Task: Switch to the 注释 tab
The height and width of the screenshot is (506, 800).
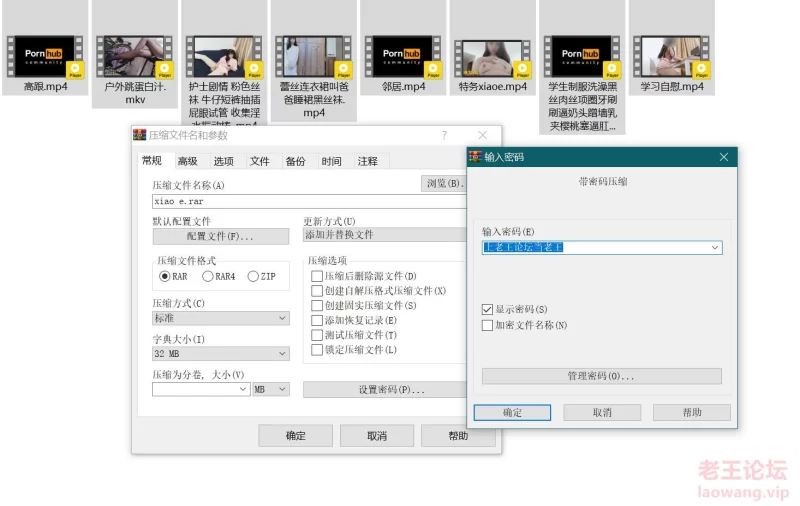Action: [367, 161]
